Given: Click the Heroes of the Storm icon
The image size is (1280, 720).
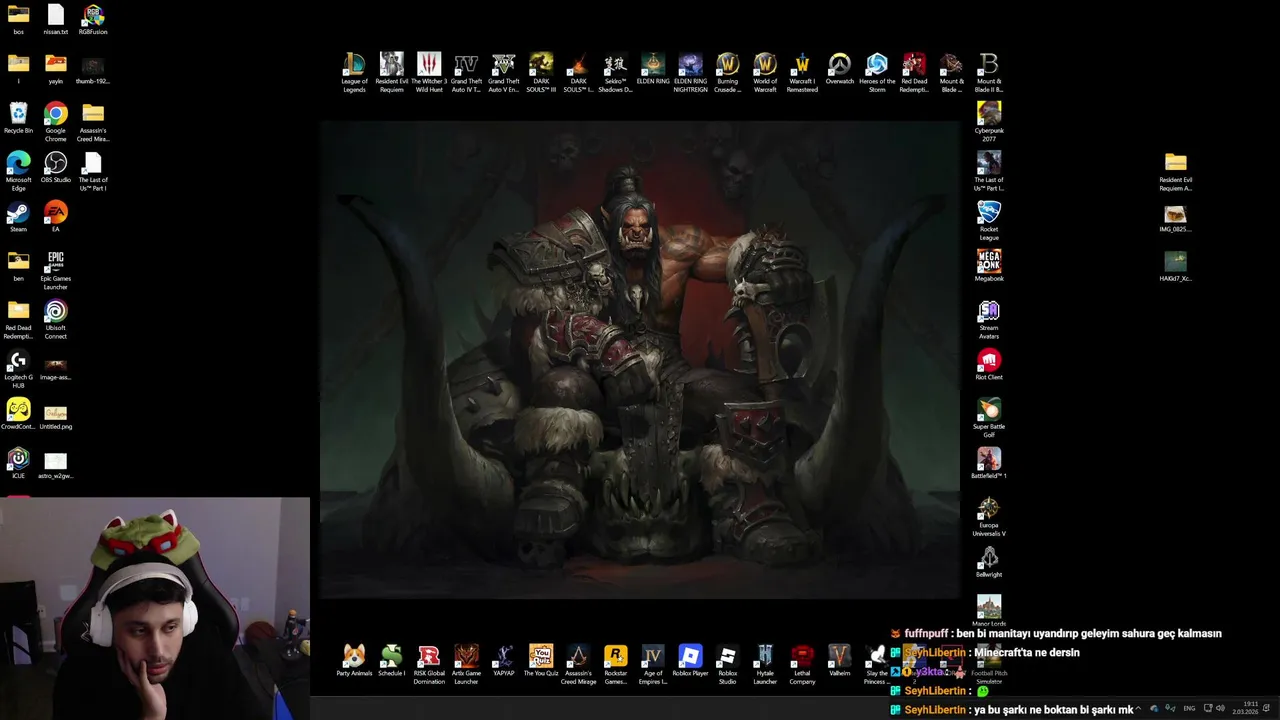Looking at the screenshot, I should tap(877, 72).
